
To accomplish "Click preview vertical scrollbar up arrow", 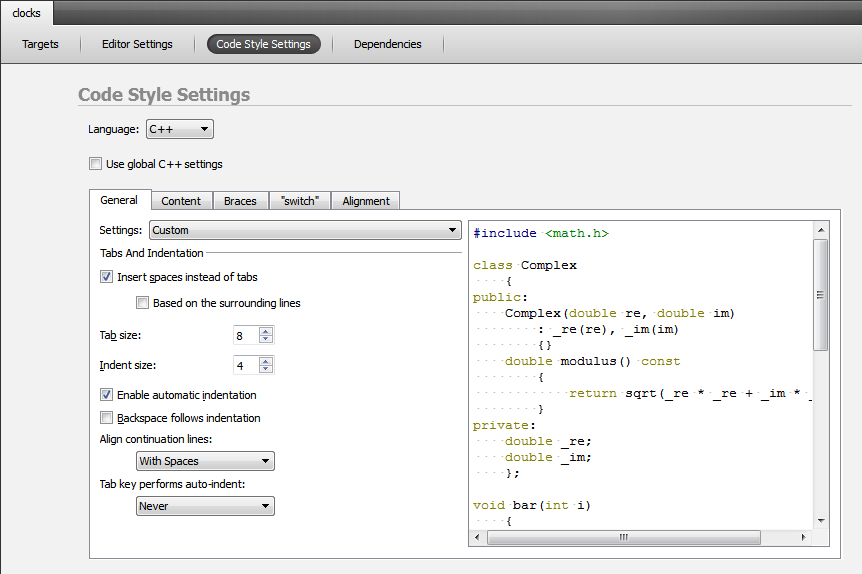I will point(821,230).
